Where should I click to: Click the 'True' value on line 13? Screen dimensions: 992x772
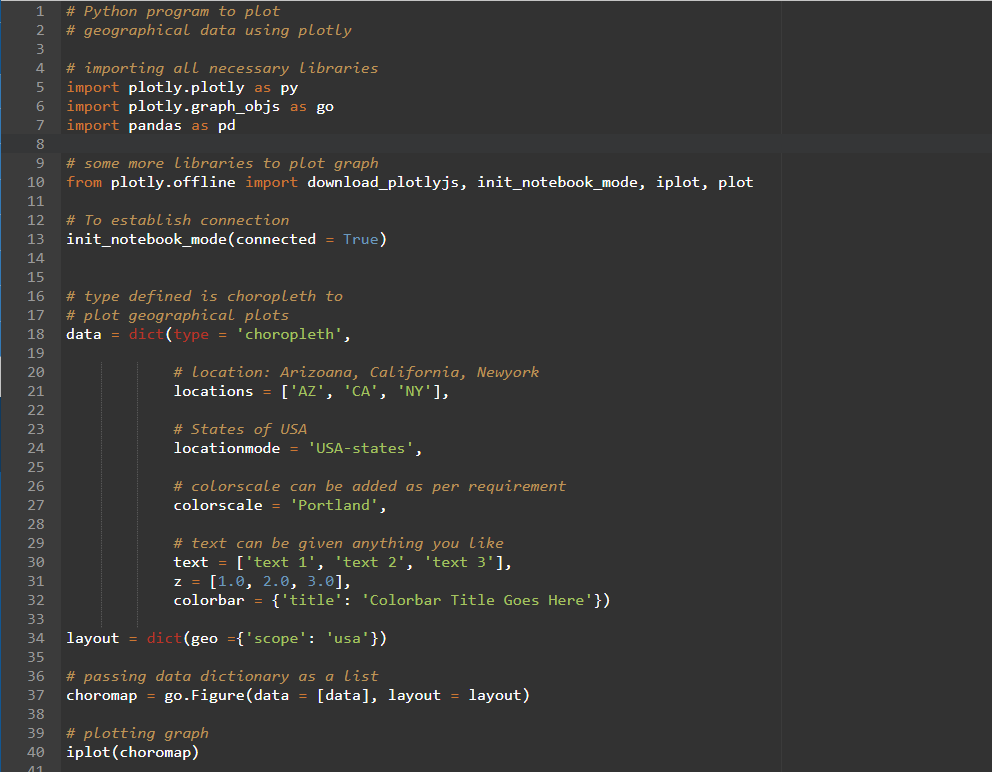[361, 239]
